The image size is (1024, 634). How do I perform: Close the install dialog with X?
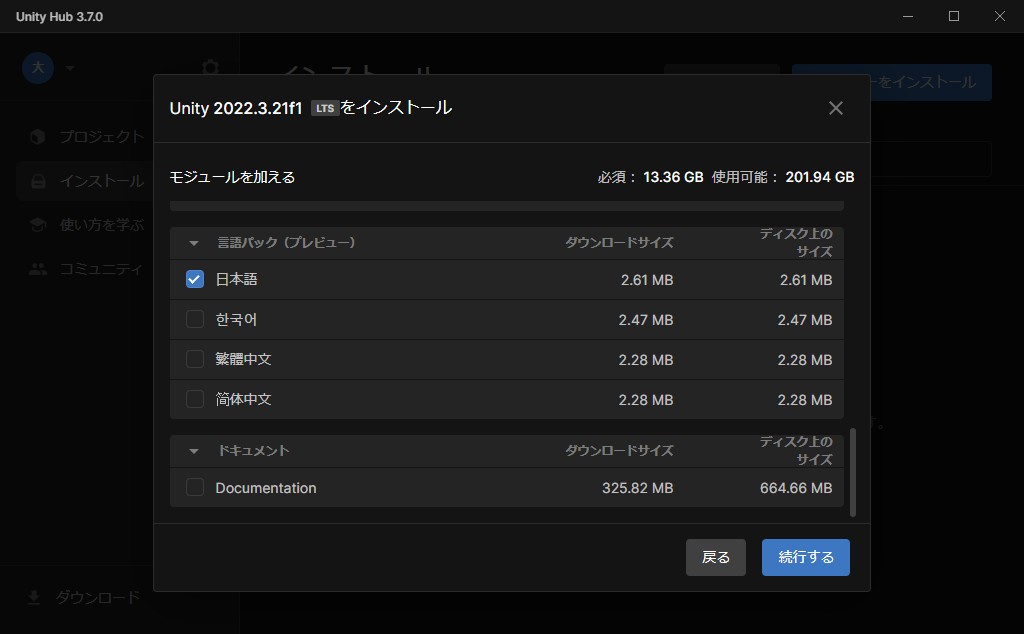coord(836,108)
